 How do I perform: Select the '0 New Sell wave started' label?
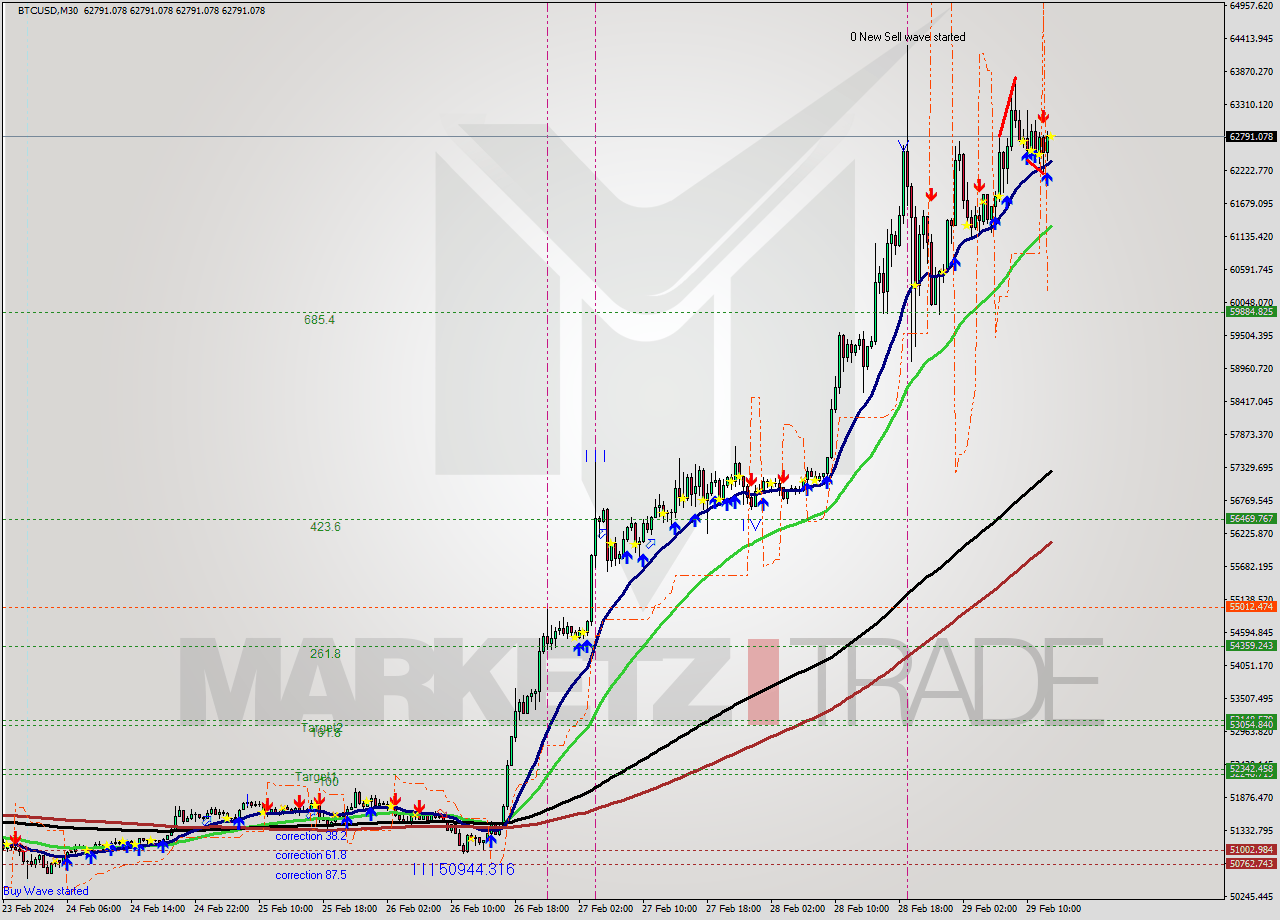(908, 37)
